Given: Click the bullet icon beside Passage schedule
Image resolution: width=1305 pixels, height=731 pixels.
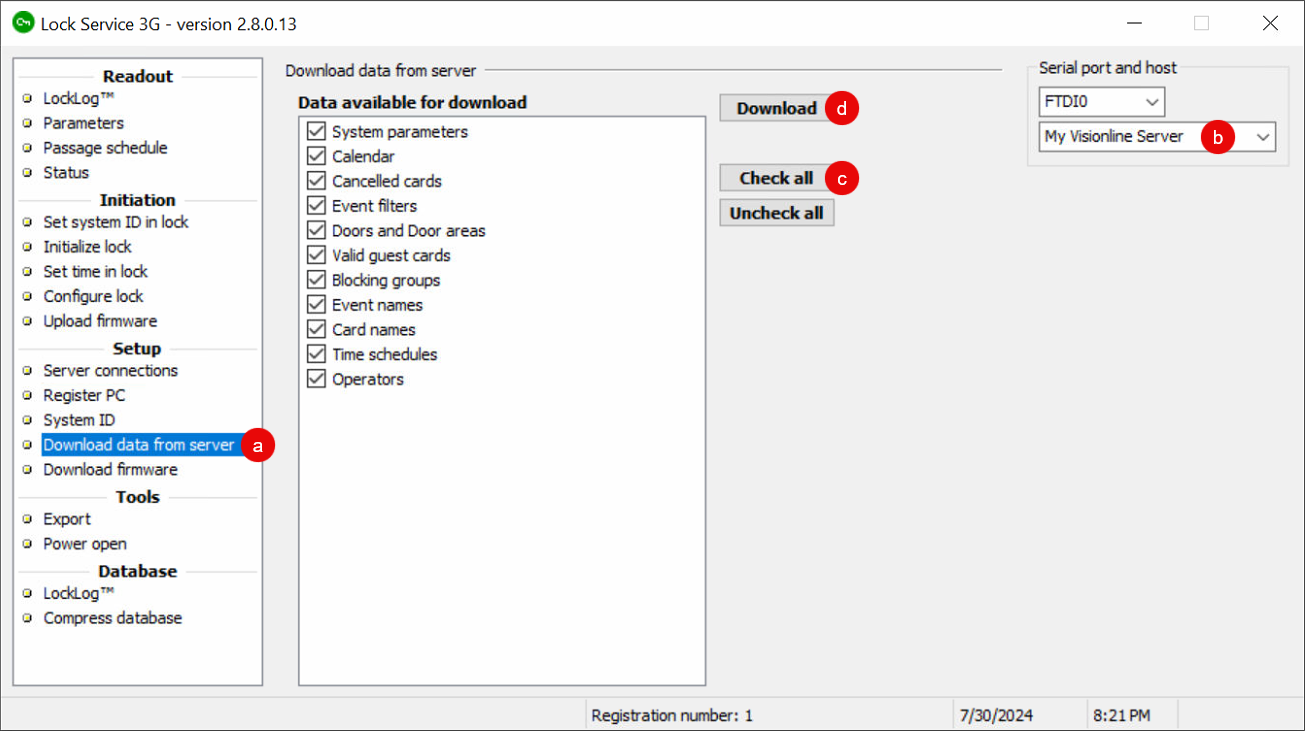Looking at the screenshot, I should [x=27, y=147].
